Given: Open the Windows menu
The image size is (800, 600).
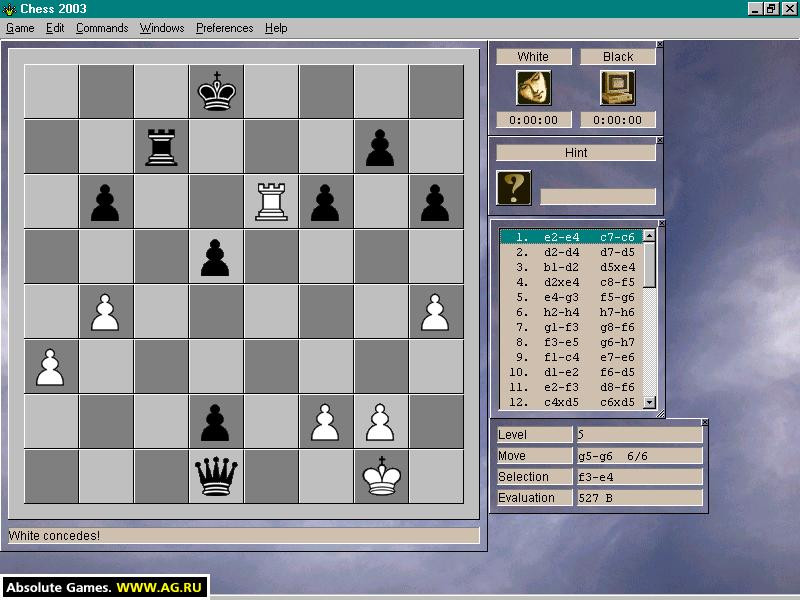Looking at the screenshot, I should click(x=162, y=28).
